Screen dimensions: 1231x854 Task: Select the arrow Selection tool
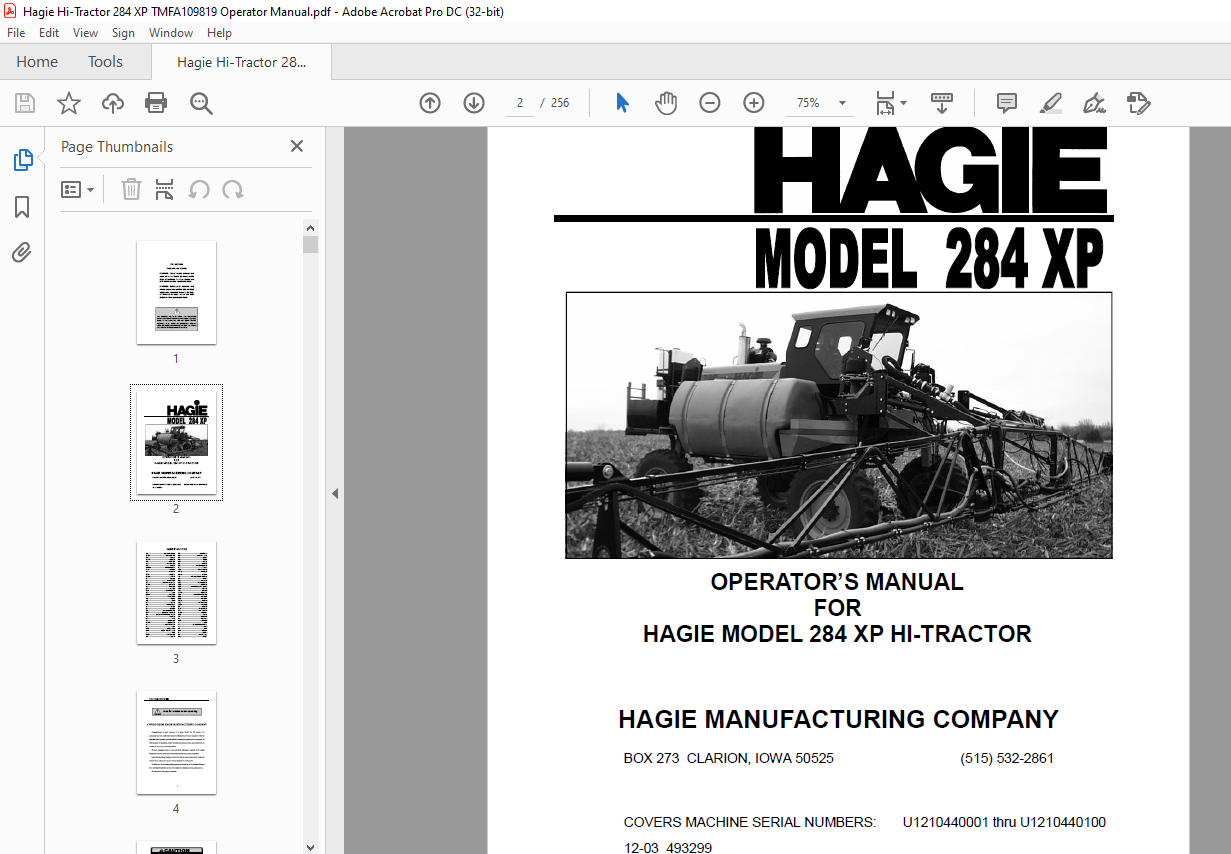pyautogui.click(x=622, y=103)
